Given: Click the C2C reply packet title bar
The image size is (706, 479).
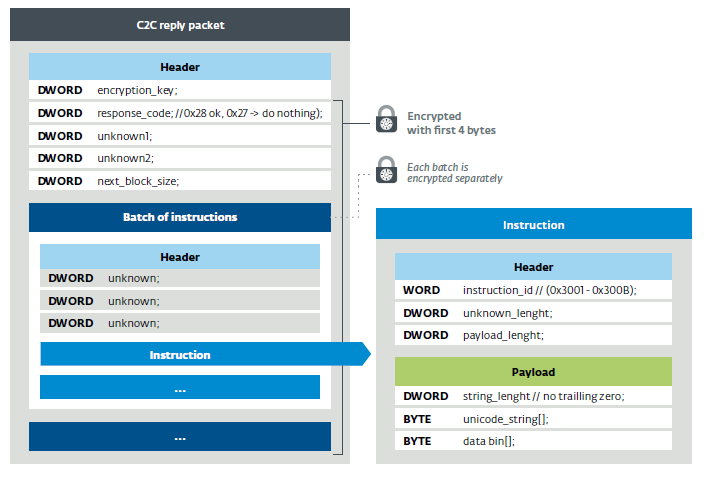Looking at the screenshot, I should pos(180,25).
